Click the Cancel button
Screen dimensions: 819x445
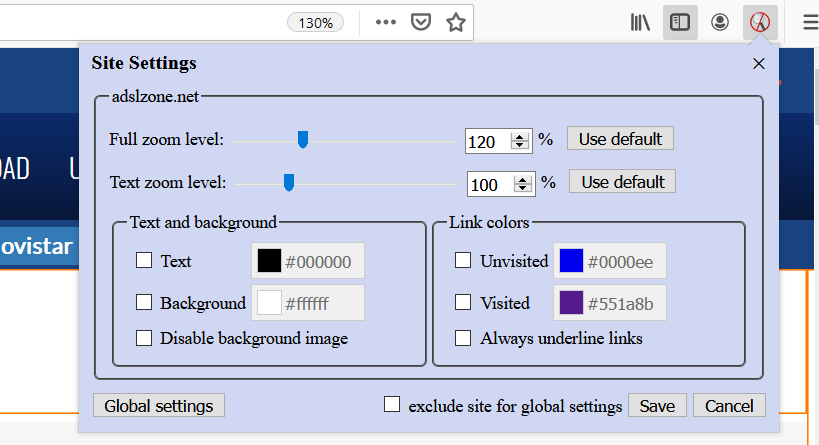pos(729,406)
